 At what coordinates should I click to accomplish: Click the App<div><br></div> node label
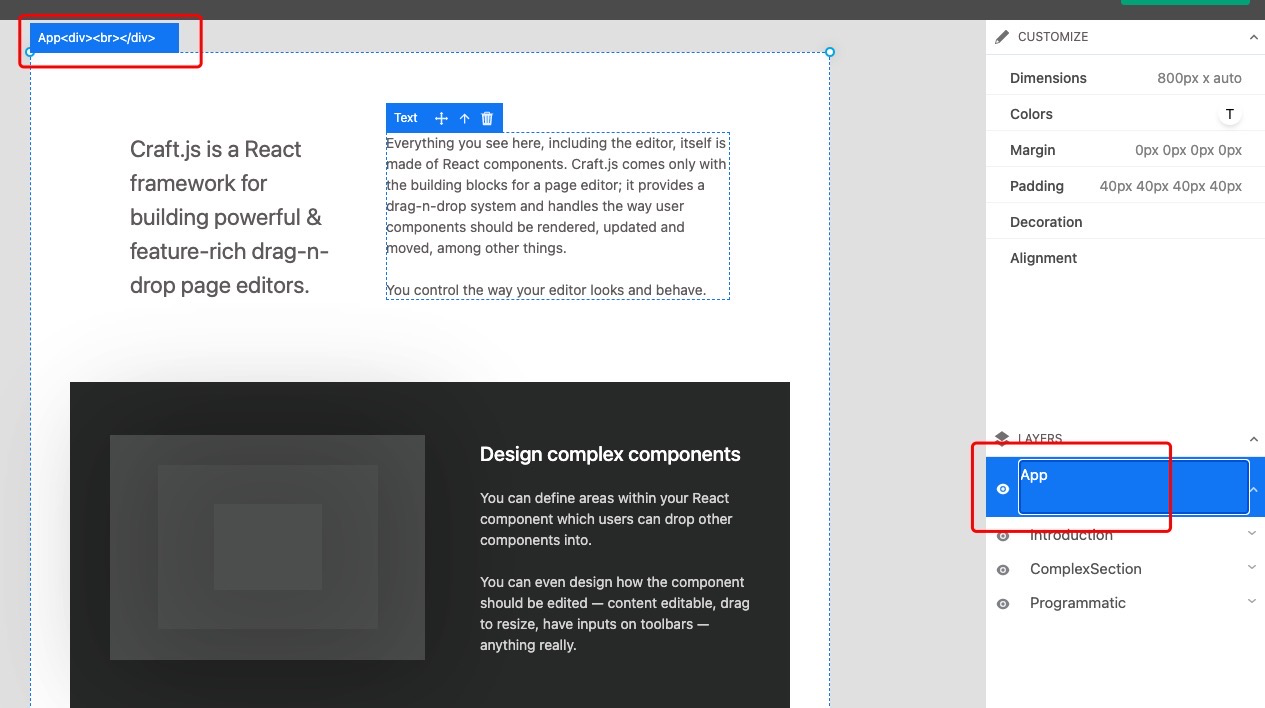(x=104, y=38)
